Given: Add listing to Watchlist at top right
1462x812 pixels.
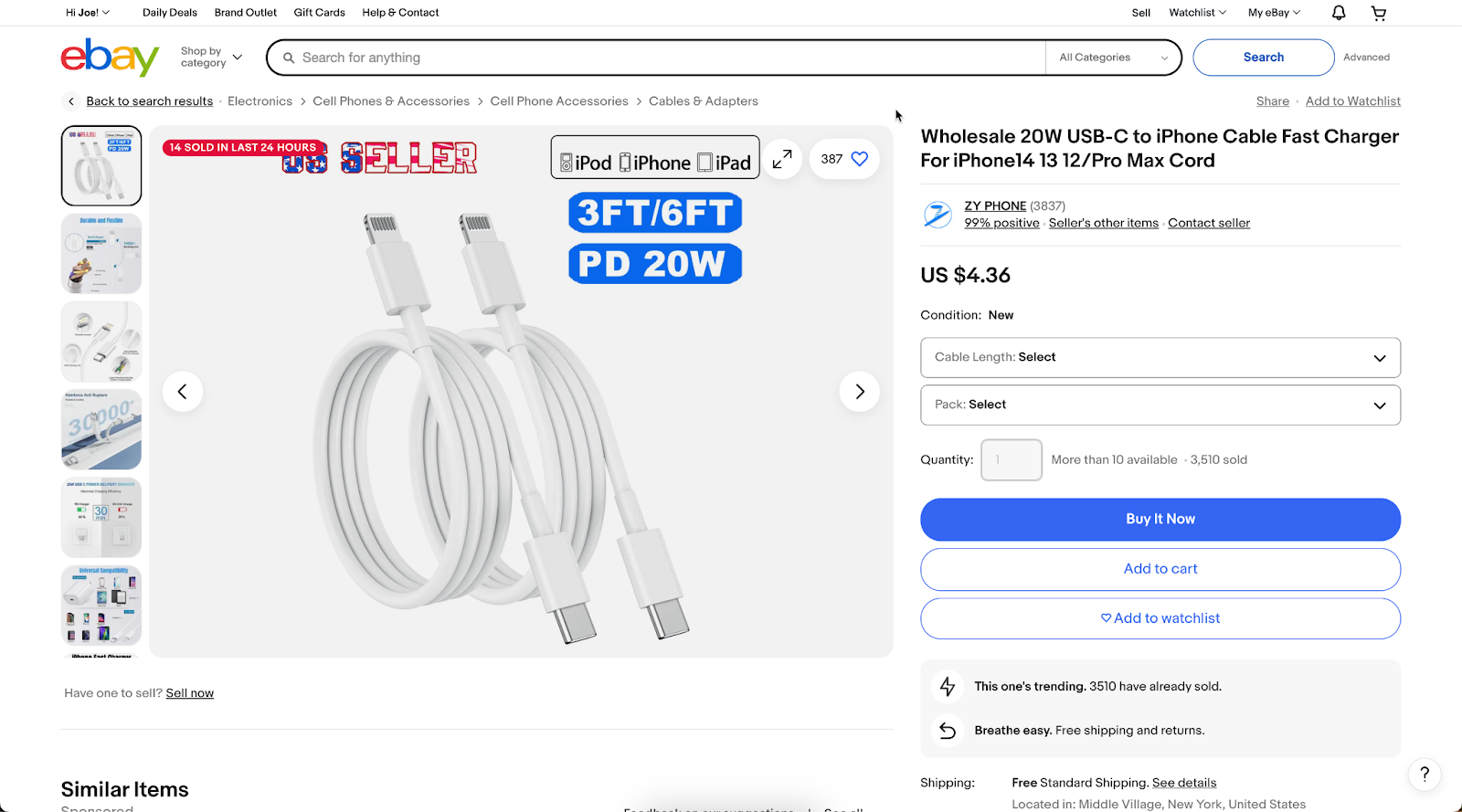Looking at the screenshot, I should pos(1353,100).
